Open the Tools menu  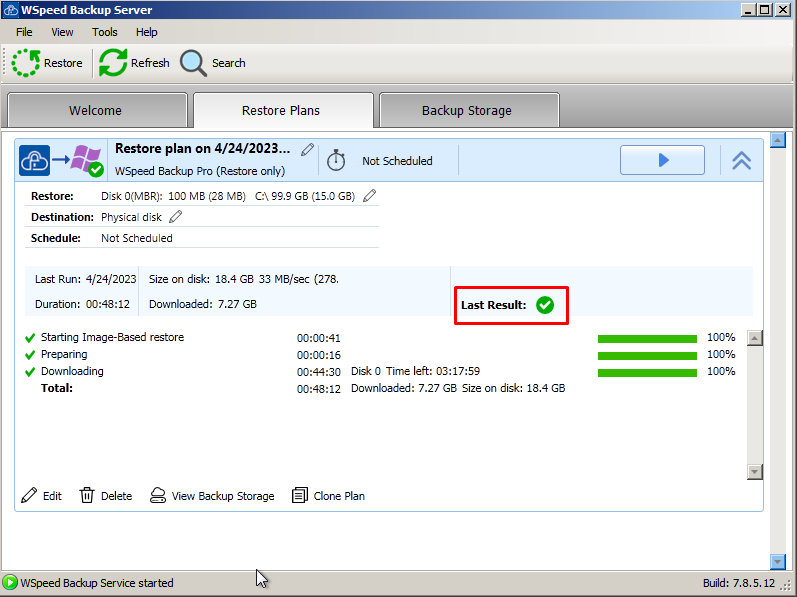105,32
